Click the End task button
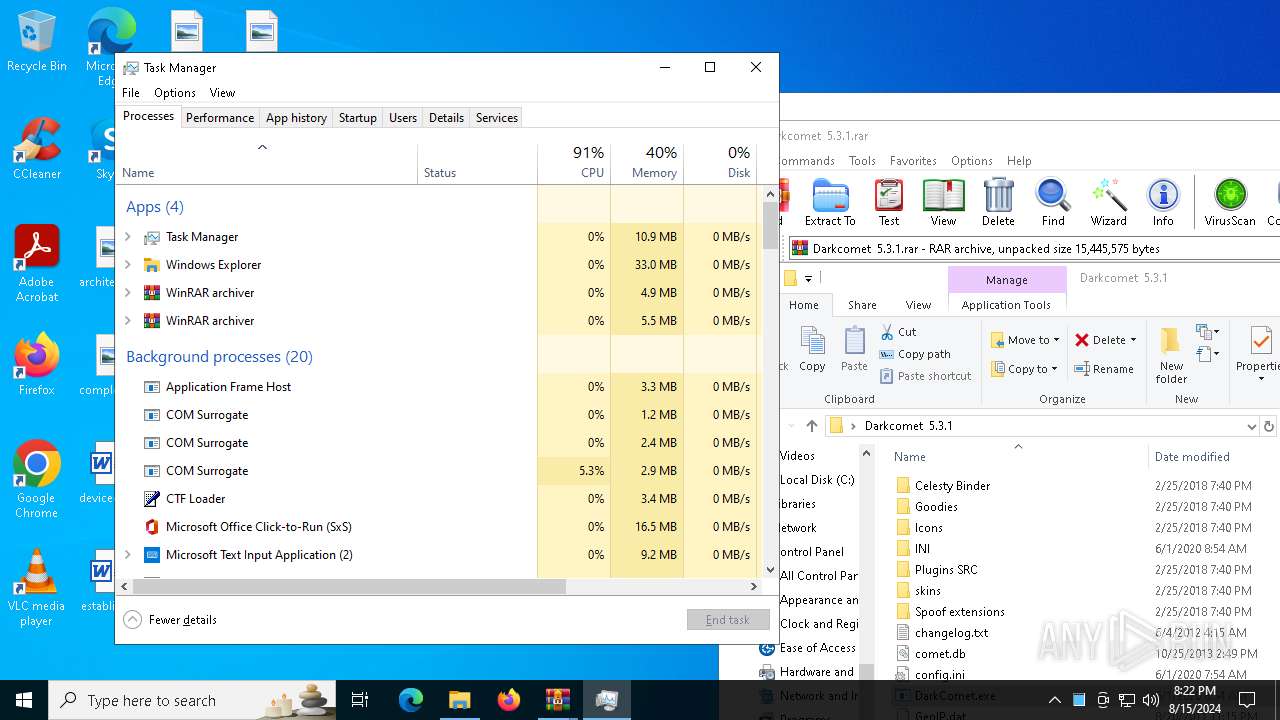The height and width of the screenshot is (720, 1280). [728, 620]
